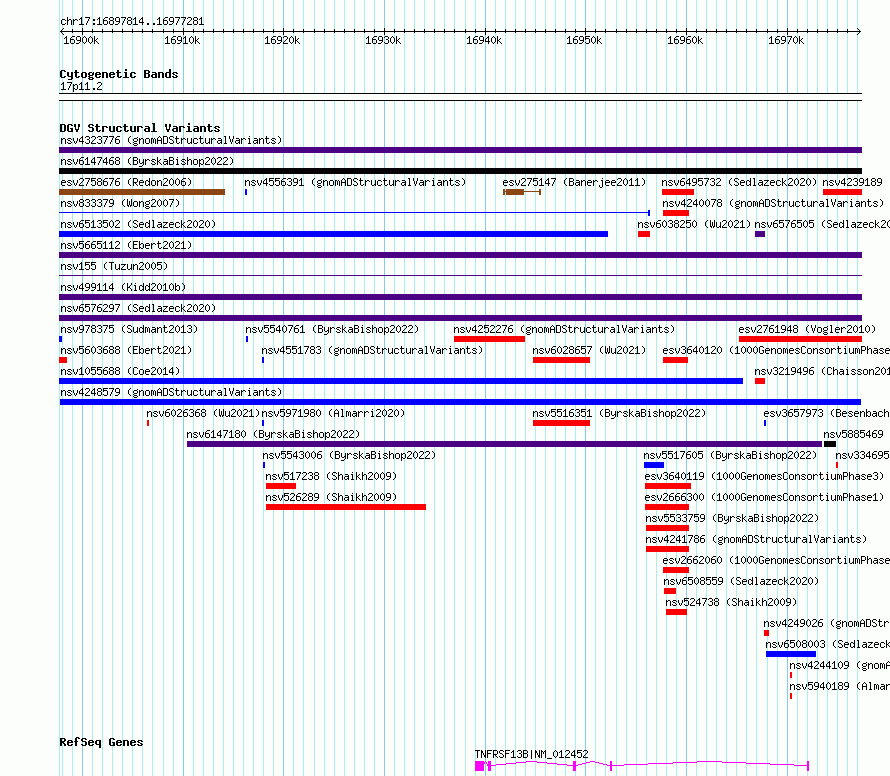Select the nsv5940189 Almarri label
890x776 pixels.
(x=839, y=686)
